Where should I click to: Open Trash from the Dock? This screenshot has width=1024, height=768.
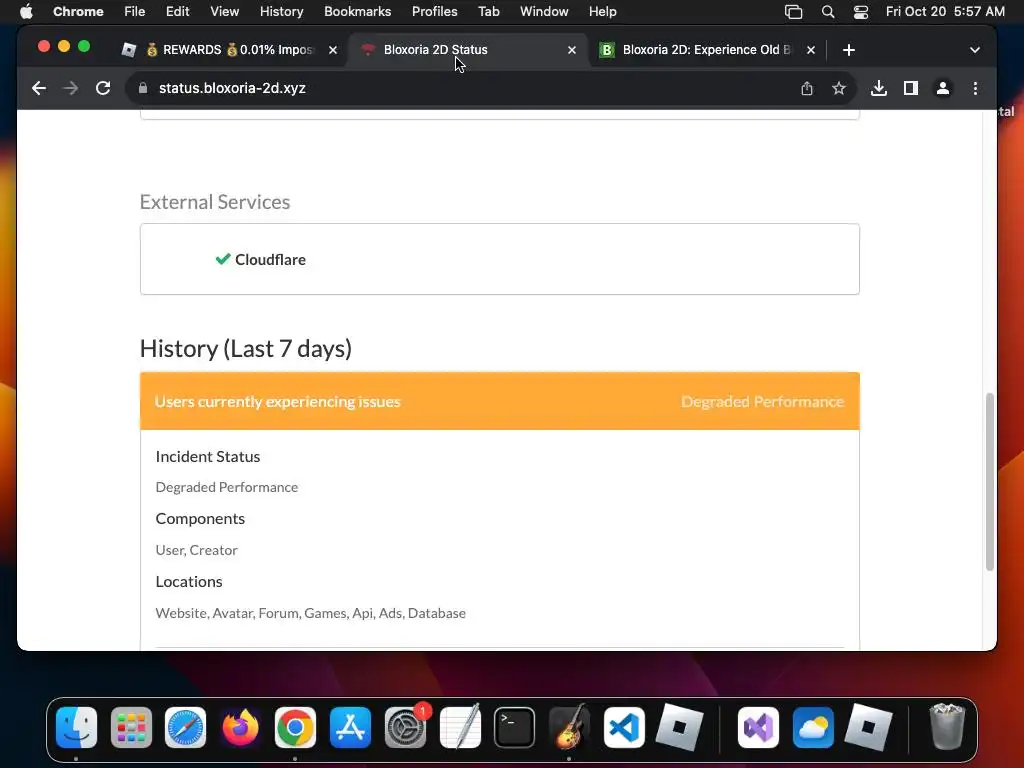click(x=947, y=727)
